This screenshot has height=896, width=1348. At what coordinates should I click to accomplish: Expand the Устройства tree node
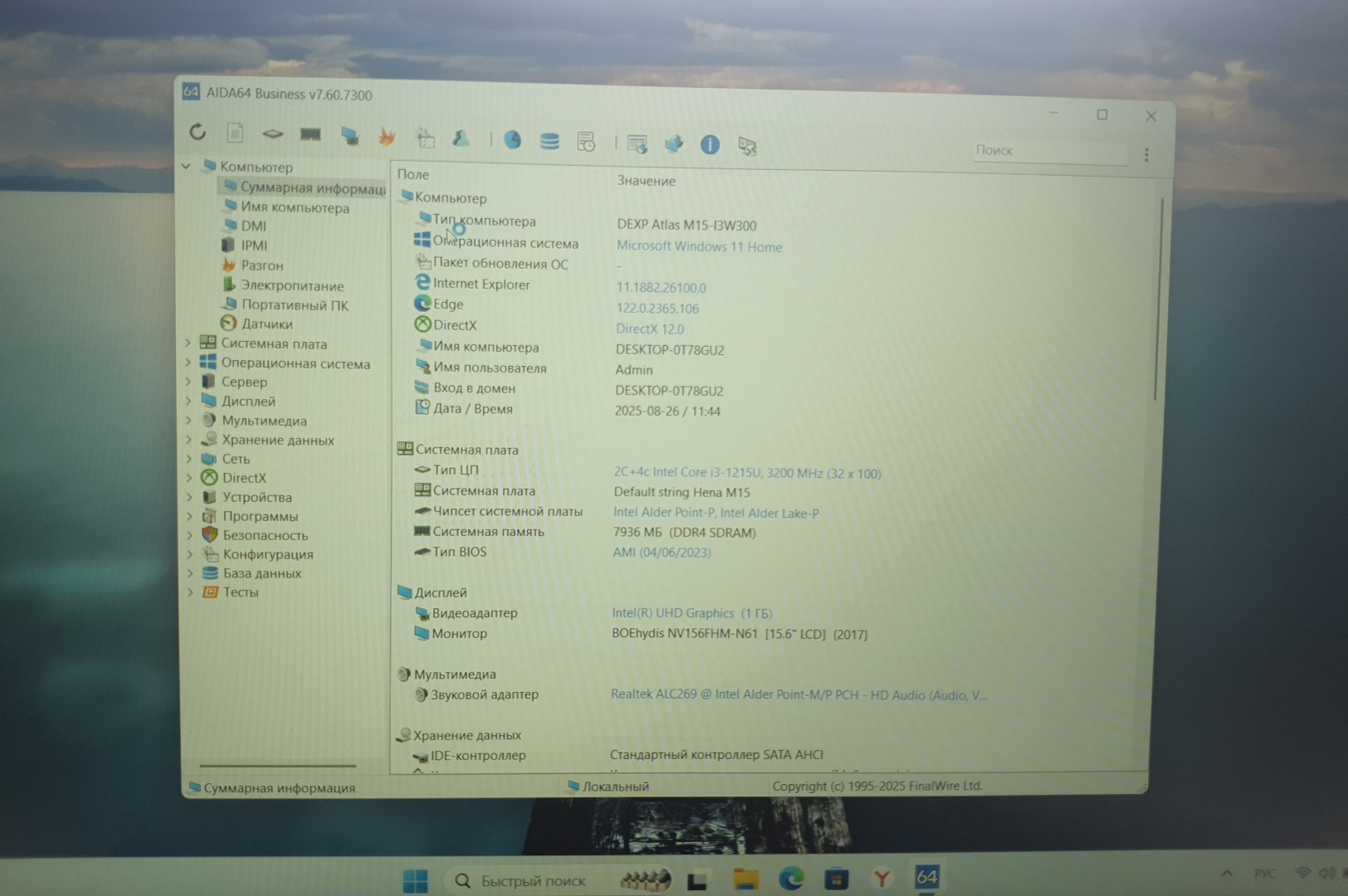(189, 497)
